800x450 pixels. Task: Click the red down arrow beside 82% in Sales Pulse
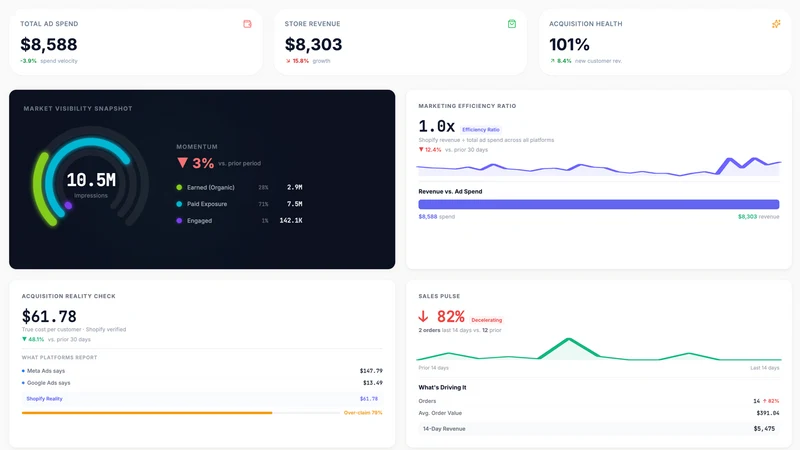423,317
